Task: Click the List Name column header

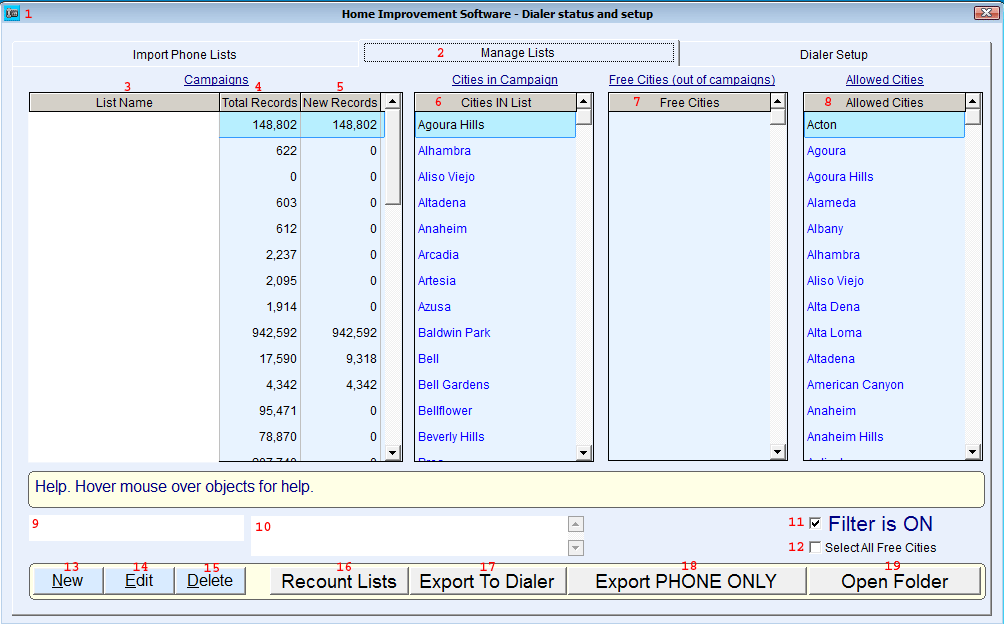Action: coord(124,102)
